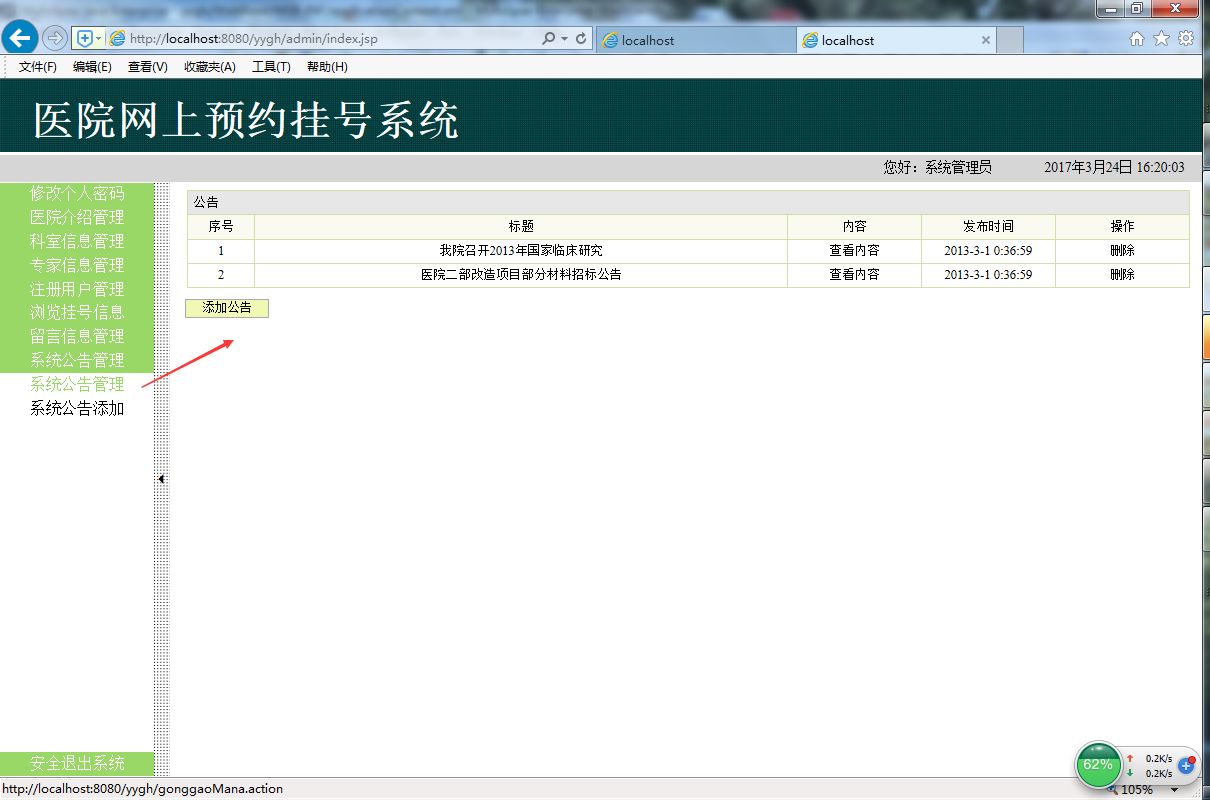Click the green 62% memory accelerator ball
Screen dimensions: 1210x800
coord(1097,765)
